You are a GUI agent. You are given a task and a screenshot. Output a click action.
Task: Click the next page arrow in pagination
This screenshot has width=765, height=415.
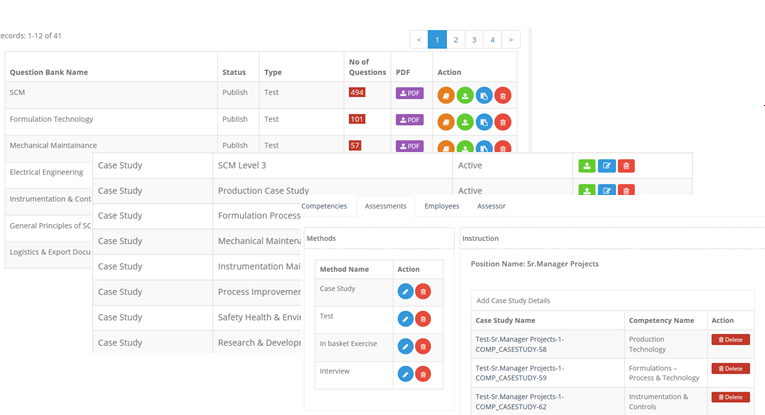[510, 40]
